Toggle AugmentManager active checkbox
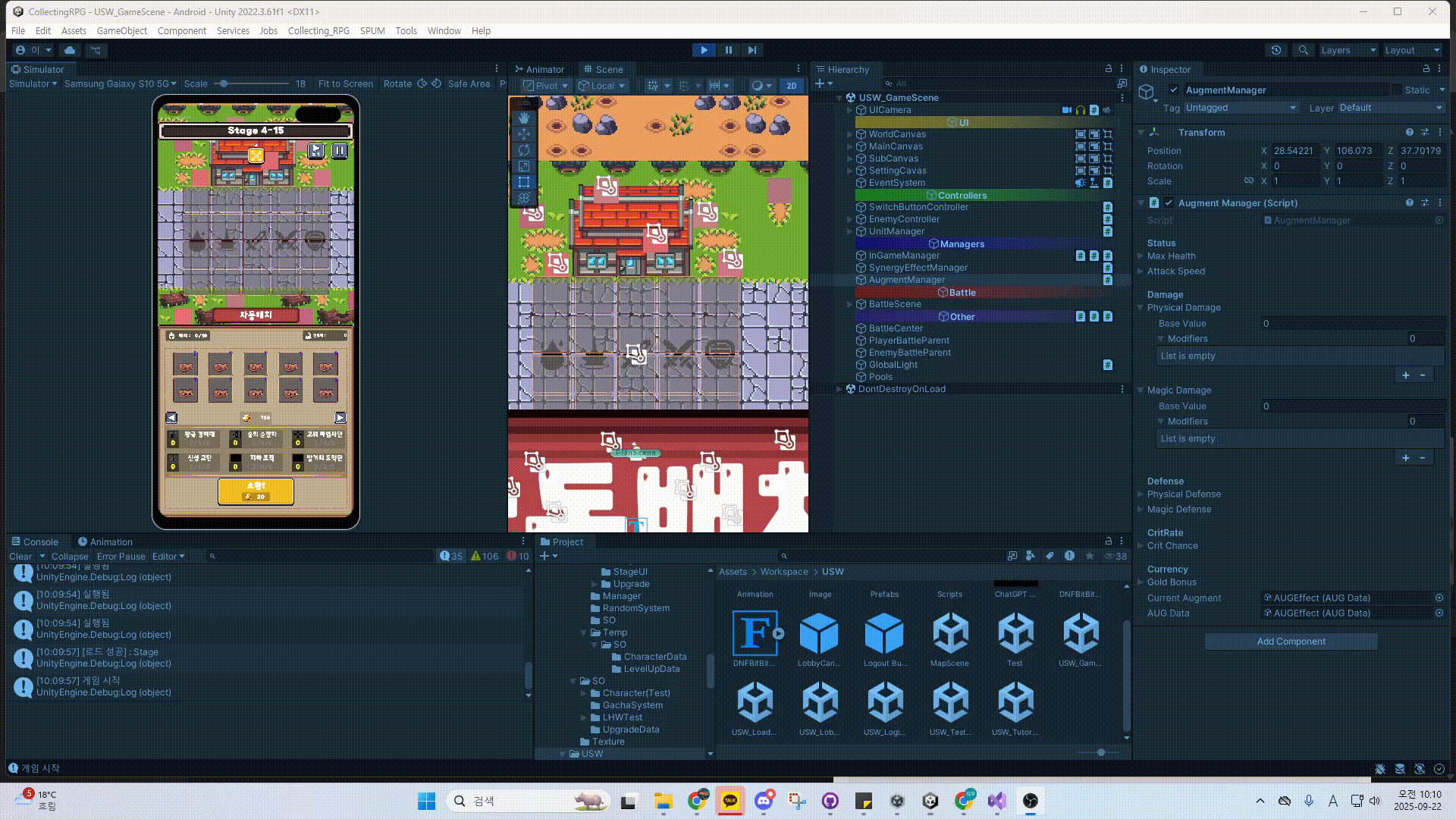 pos(1174,89)
